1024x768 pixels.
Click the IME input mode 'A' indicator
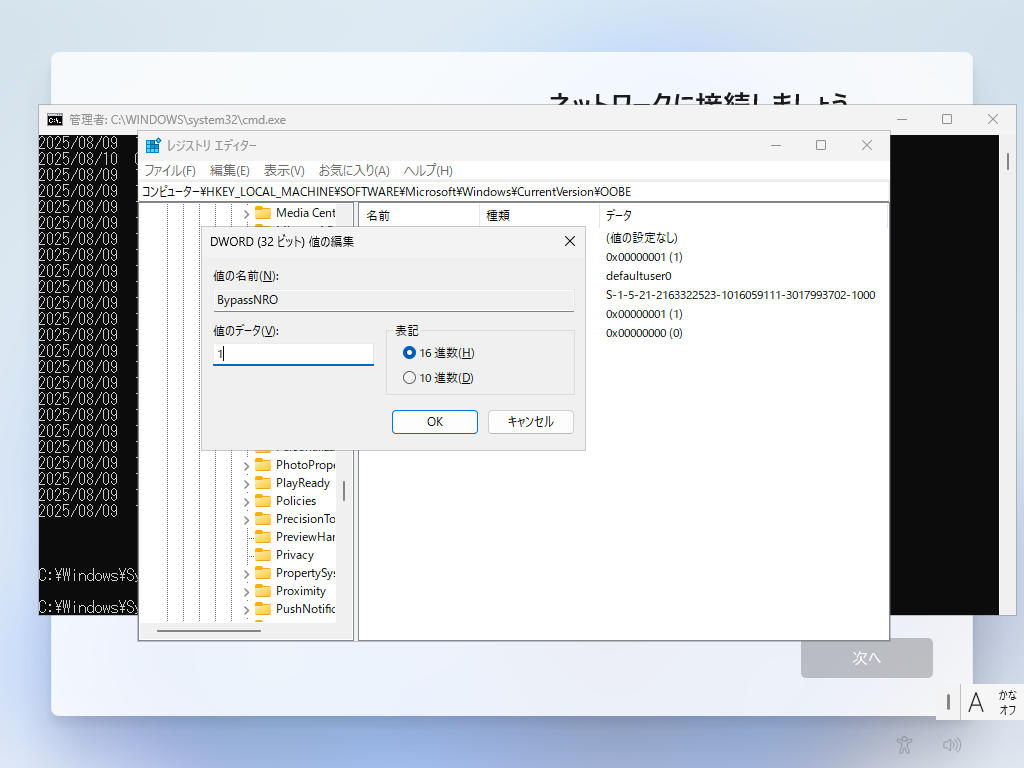tap(976, 703)
